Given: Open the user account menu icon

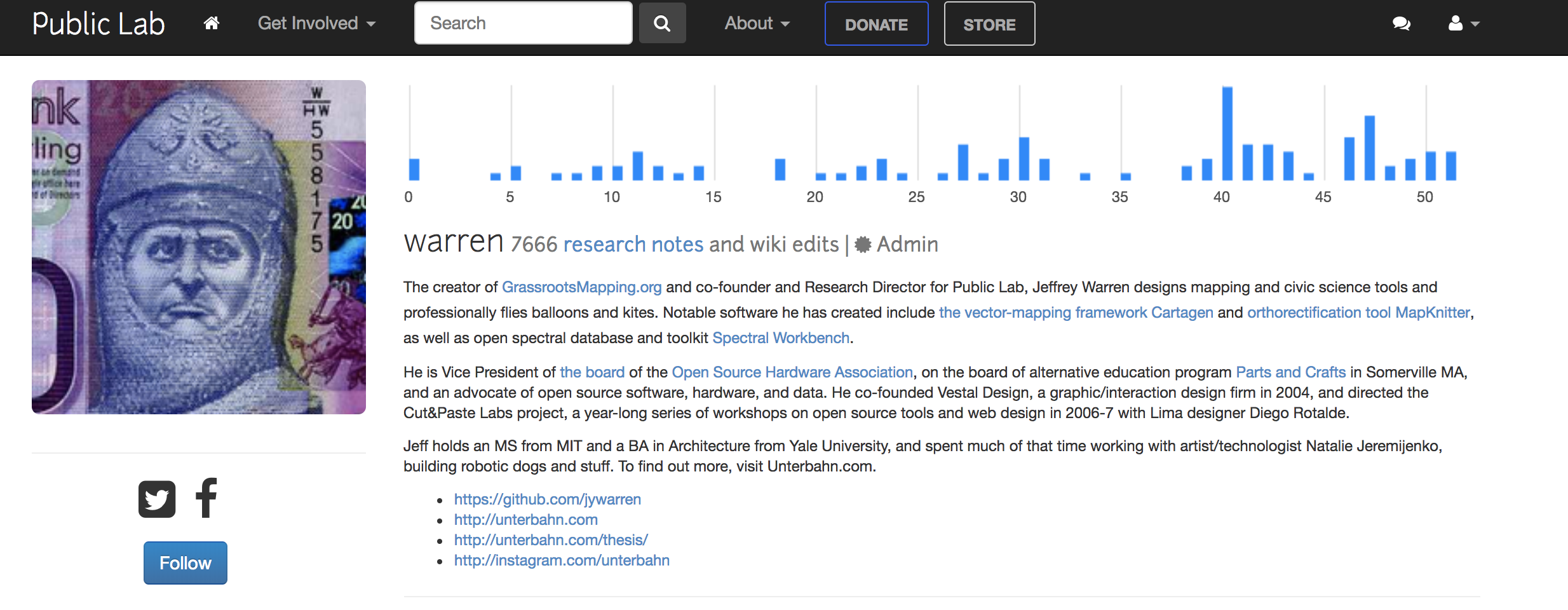Looking at the screenshot, I should (1464, 24).
